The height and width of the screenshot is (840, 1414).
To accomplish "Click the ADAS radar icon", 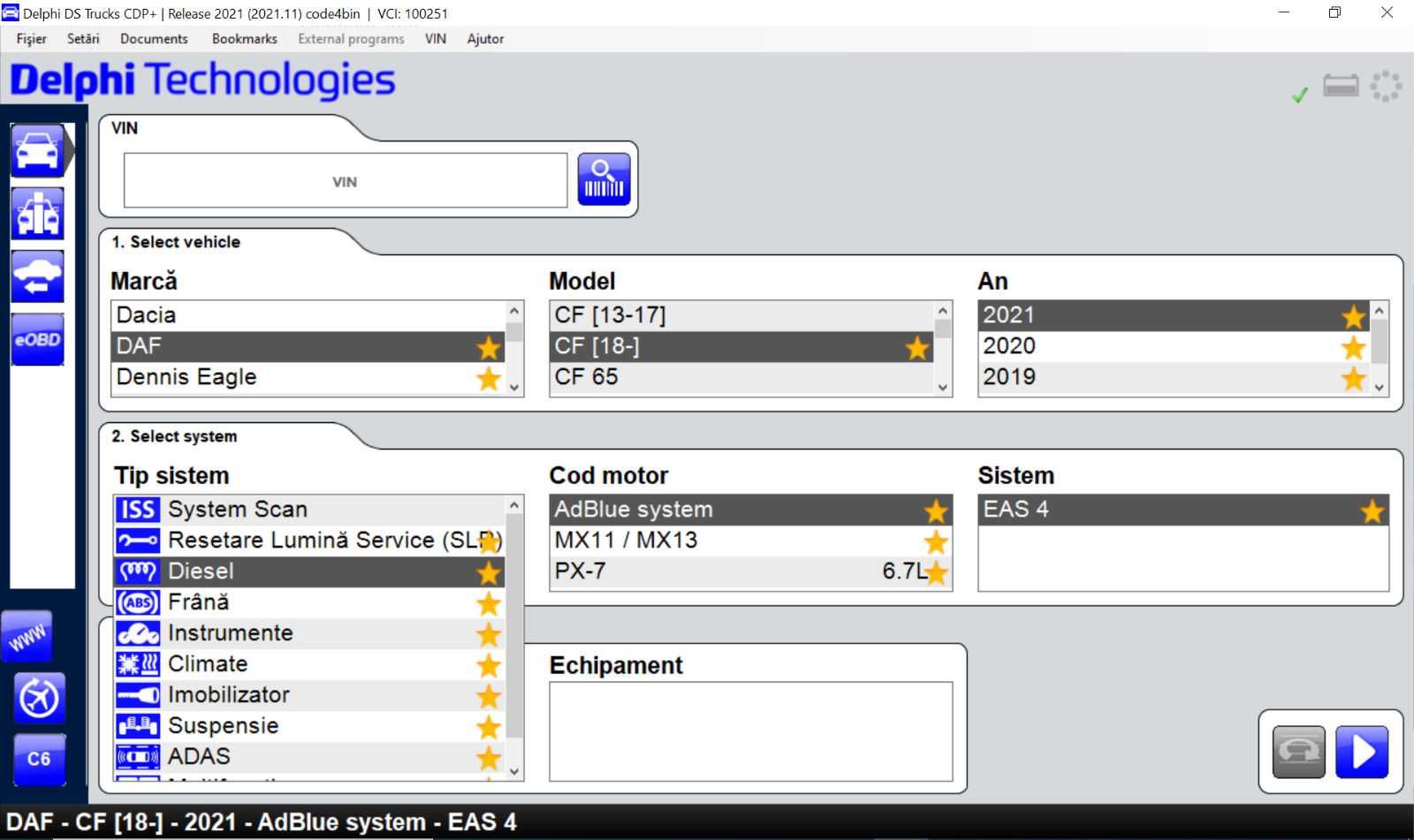I will (x=138, y=757).
